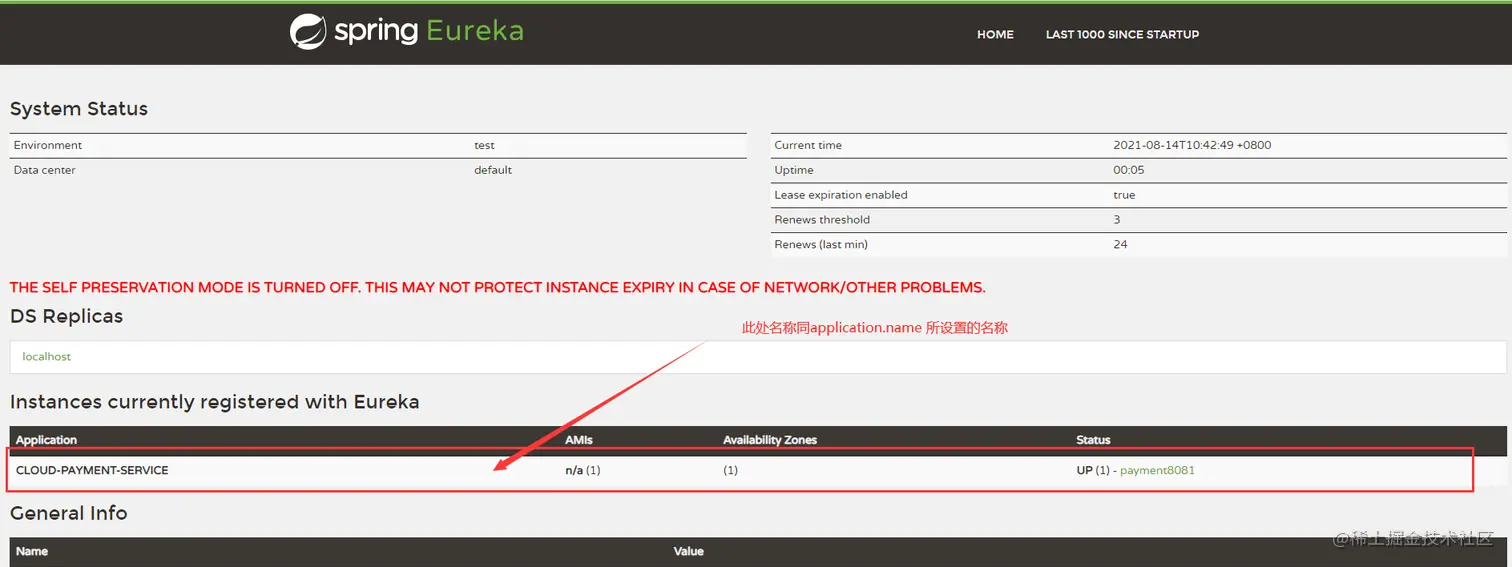Select the Current time label

[x=808, y=145]
